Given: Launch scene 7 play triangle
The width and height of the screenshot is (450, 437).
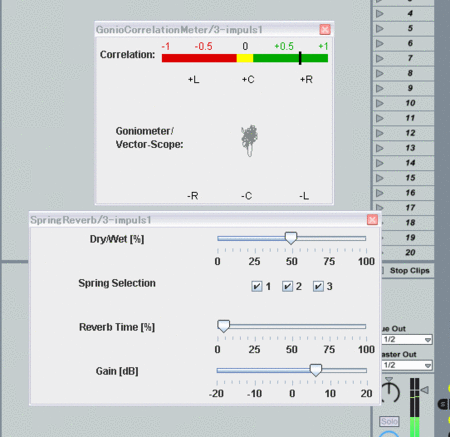Looking at the screenshot, I should pyautogui.click(x=379, y=58).
